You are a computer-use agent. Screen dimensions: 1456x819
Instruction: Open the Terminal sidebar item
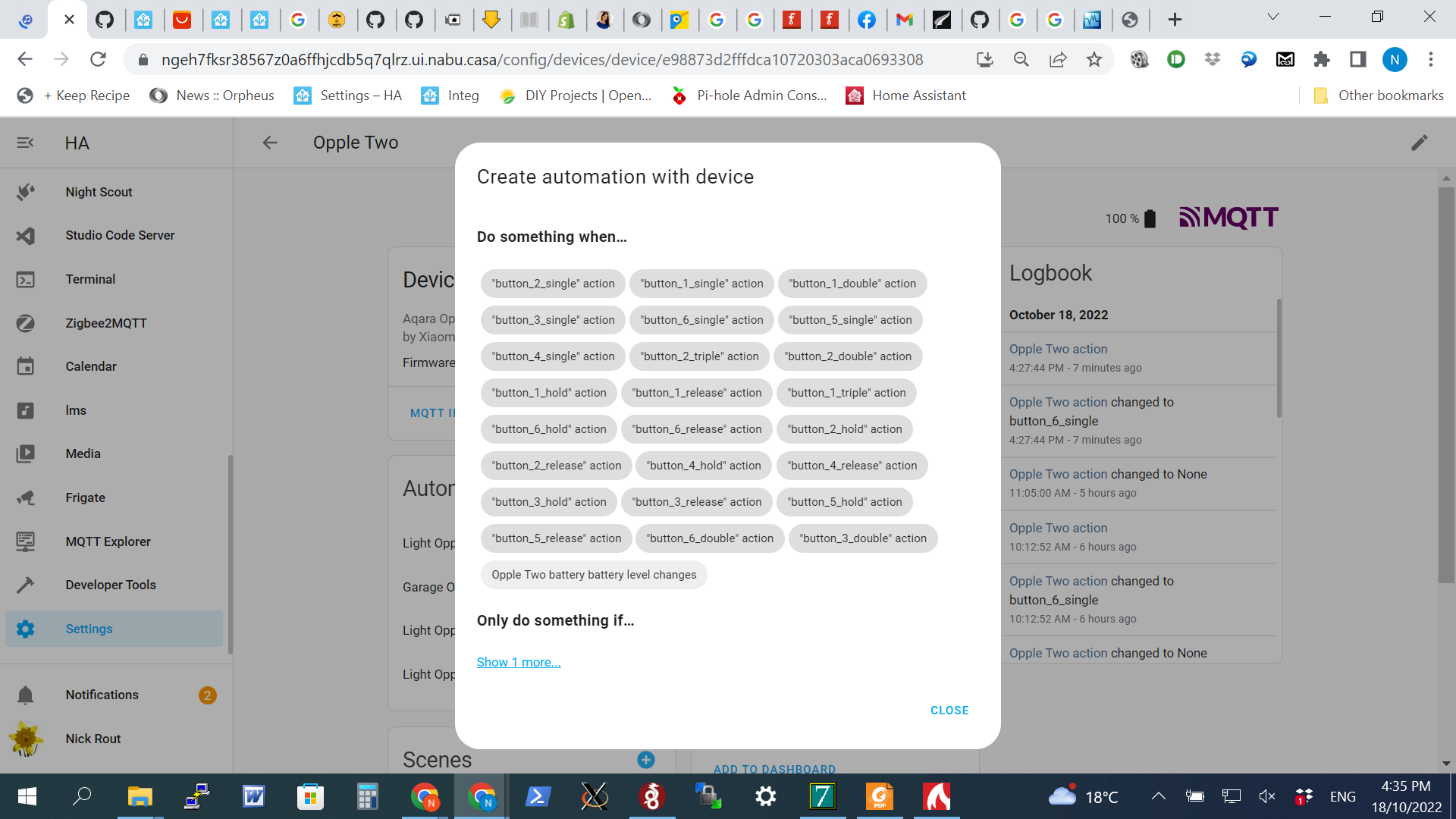point(90,279)
